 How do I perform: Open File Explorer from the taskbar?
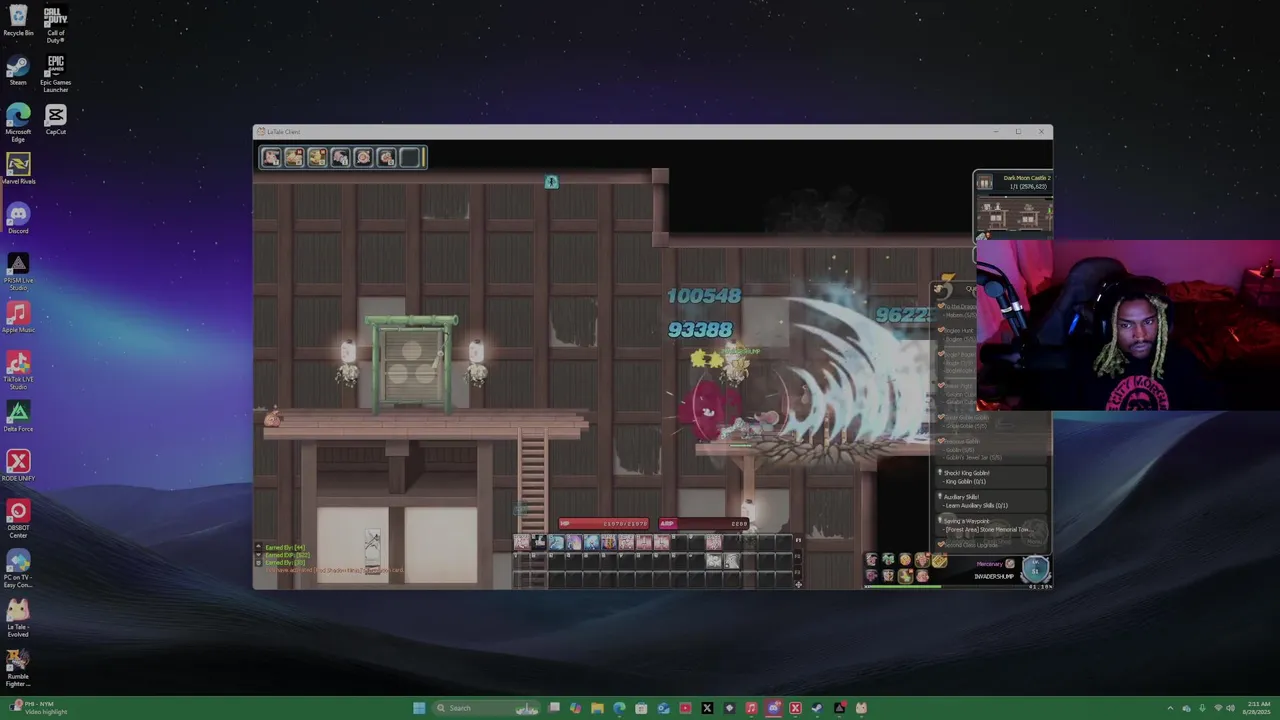pos(597,708)
